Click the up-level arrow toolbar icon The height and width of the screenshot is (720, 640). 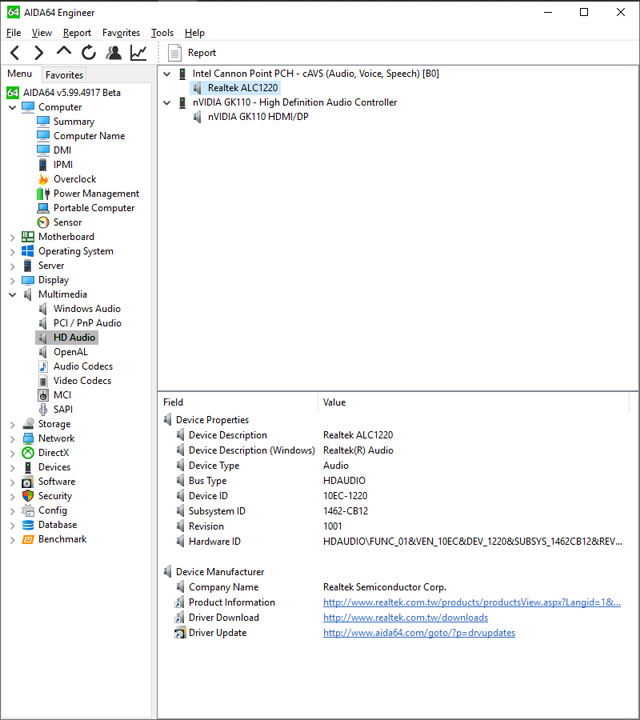click(x=64, y=51)
